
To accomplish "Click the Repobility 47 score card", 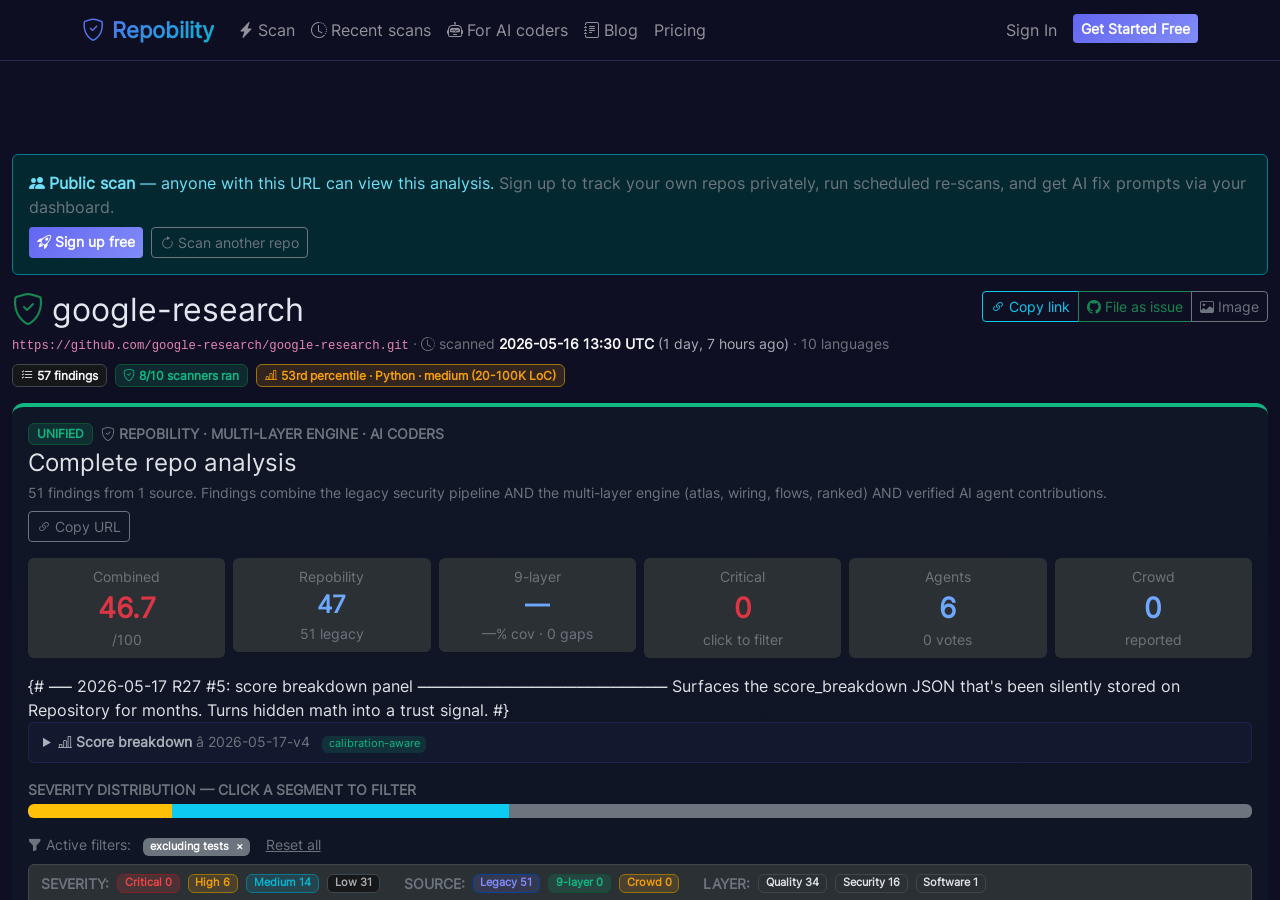I will tap(332, 605).
